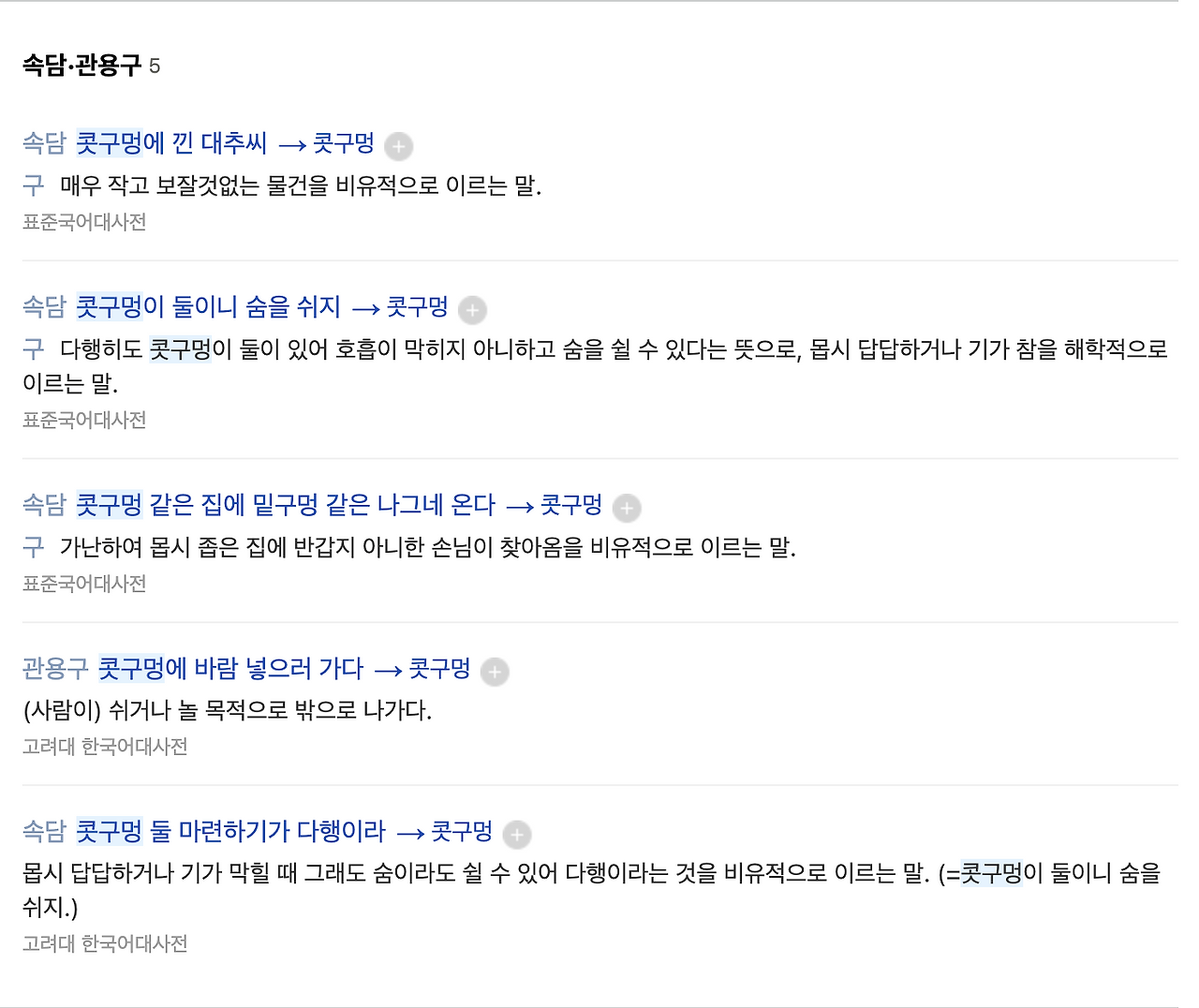
Task: Click the plus icon next to 콧구멍 같은 집에 밑구멍 같은 나그네 온다
Action: [626, 508]
